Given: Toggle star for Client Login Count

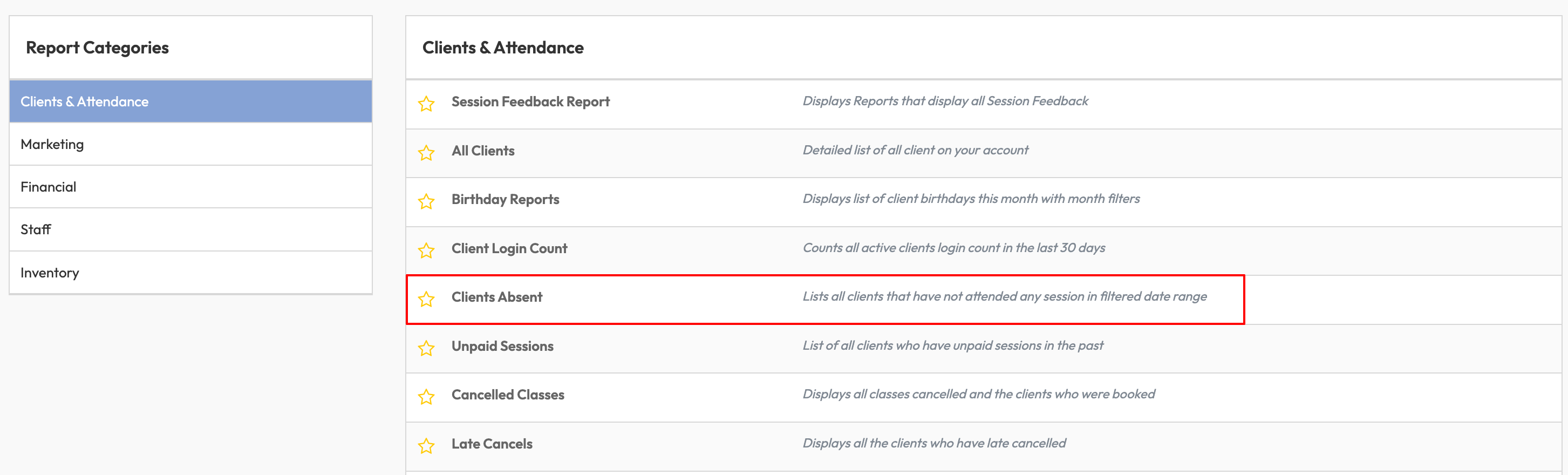Looking at the screenshot, I should point(426,250).
